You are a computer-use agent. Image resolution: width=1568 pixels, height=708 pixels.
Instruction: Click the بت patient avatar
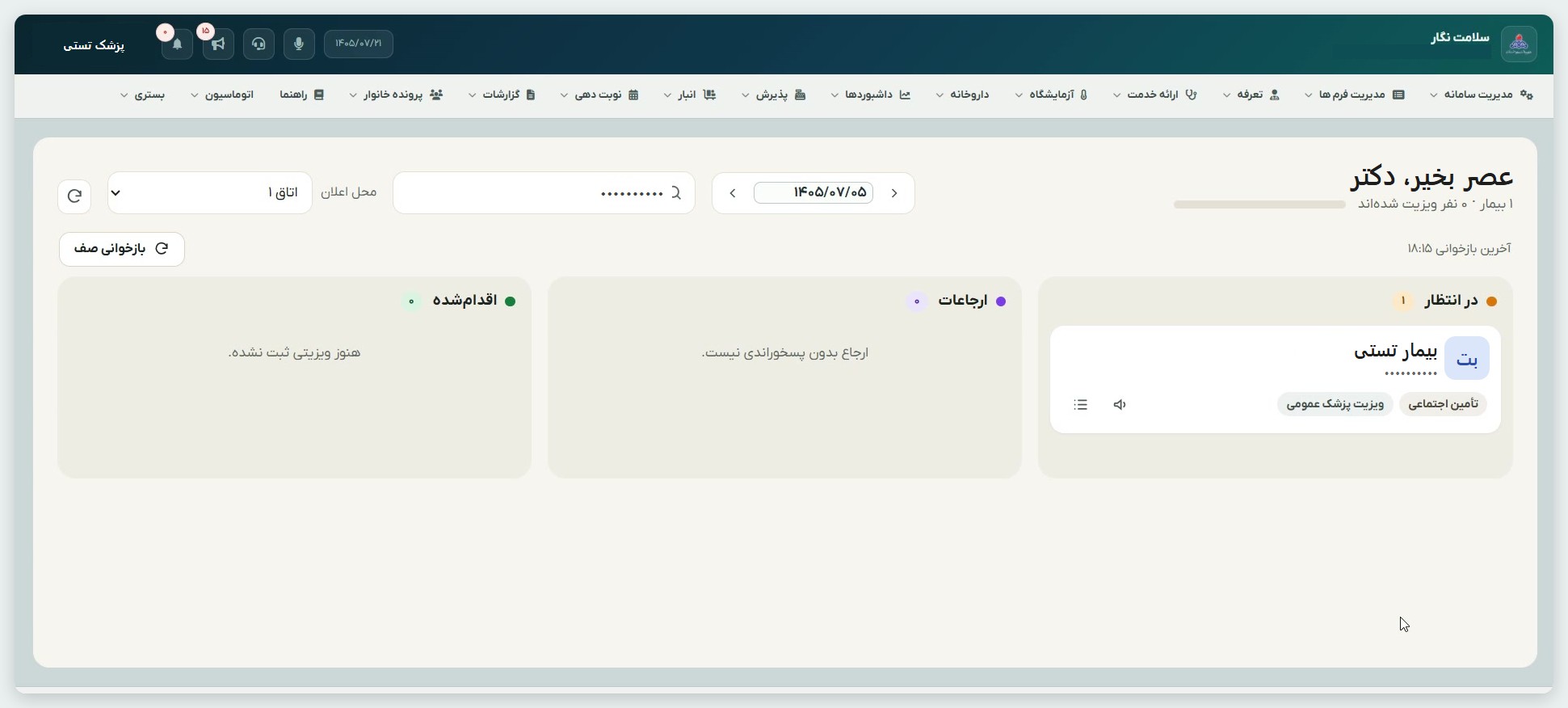coord(1467,358)
